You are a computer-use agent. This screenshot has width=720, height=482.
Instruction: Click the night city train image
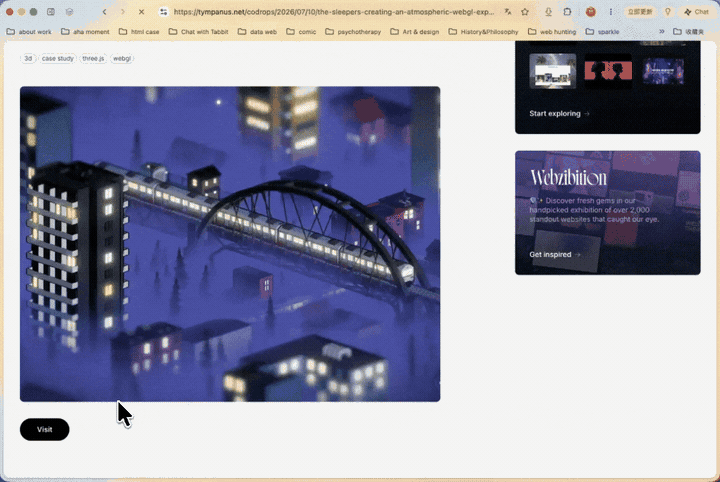pyautogui.click(x=230, y=244)
